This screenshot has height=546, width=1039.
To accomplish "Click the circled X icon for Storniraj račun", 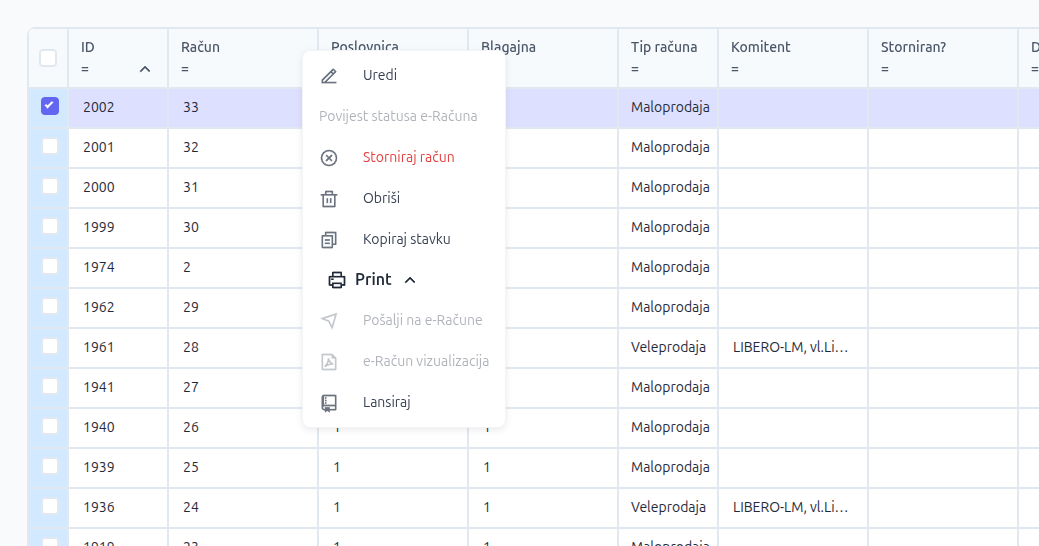I will 329,158.
